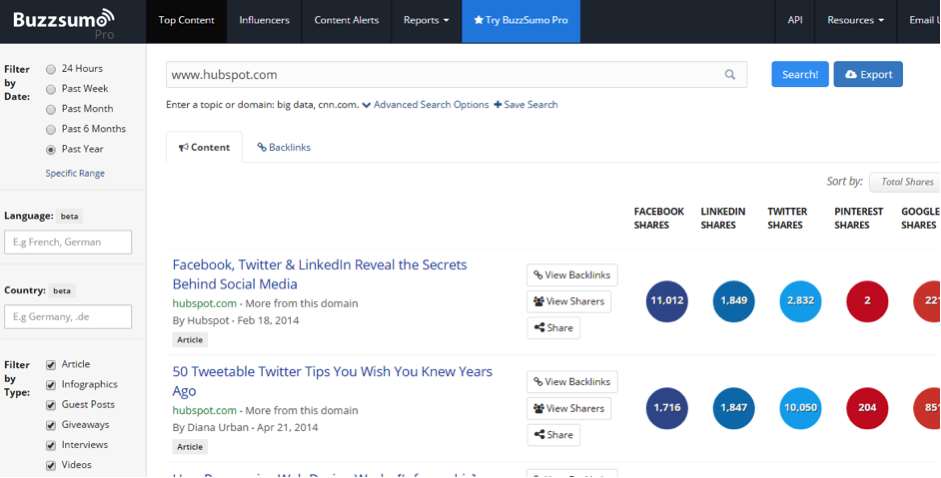The width and height of the screenshot is (941, 478).
Task: Click the Pinterest shares circle showing 204
Action: (867, 407)
